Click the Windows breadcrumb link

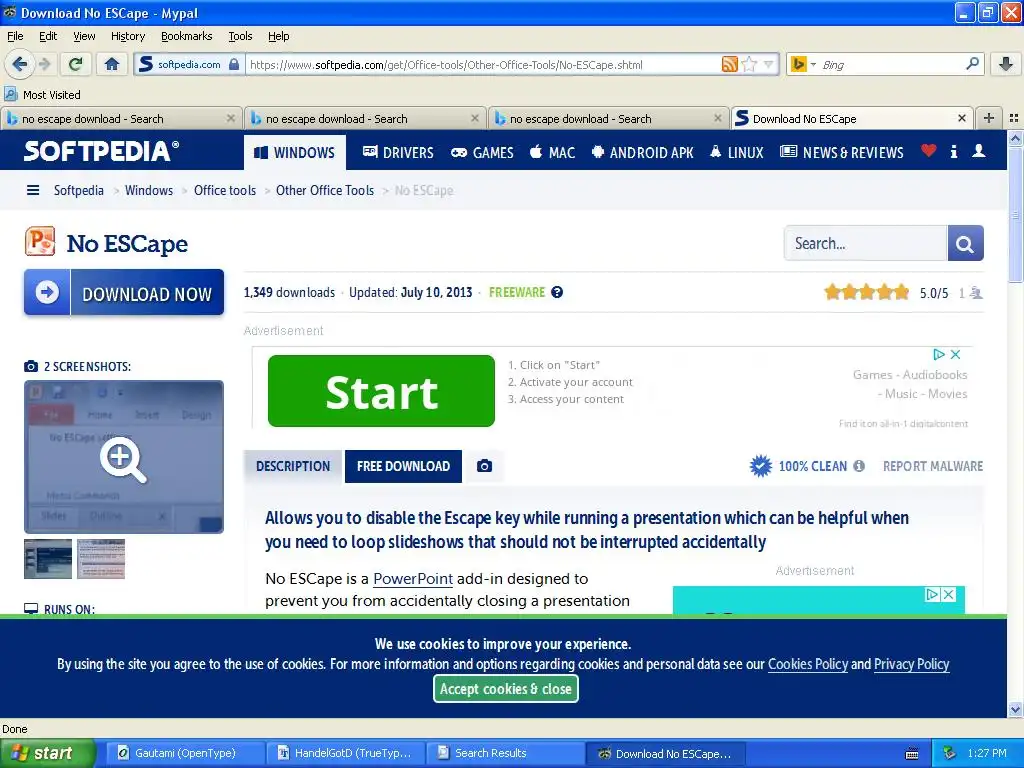click(x=149, y=190)
